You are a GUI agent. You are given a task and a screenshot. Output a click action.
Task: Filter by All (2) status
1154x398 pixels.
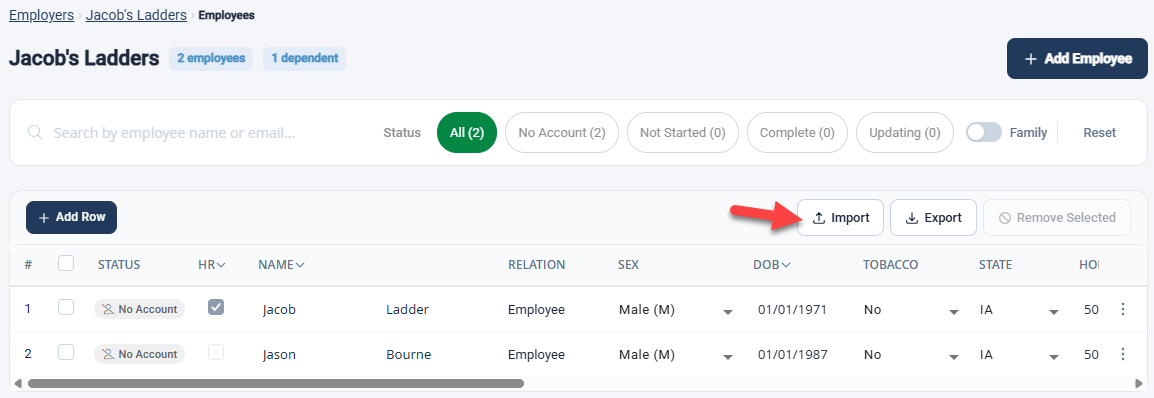coord(467,132)
